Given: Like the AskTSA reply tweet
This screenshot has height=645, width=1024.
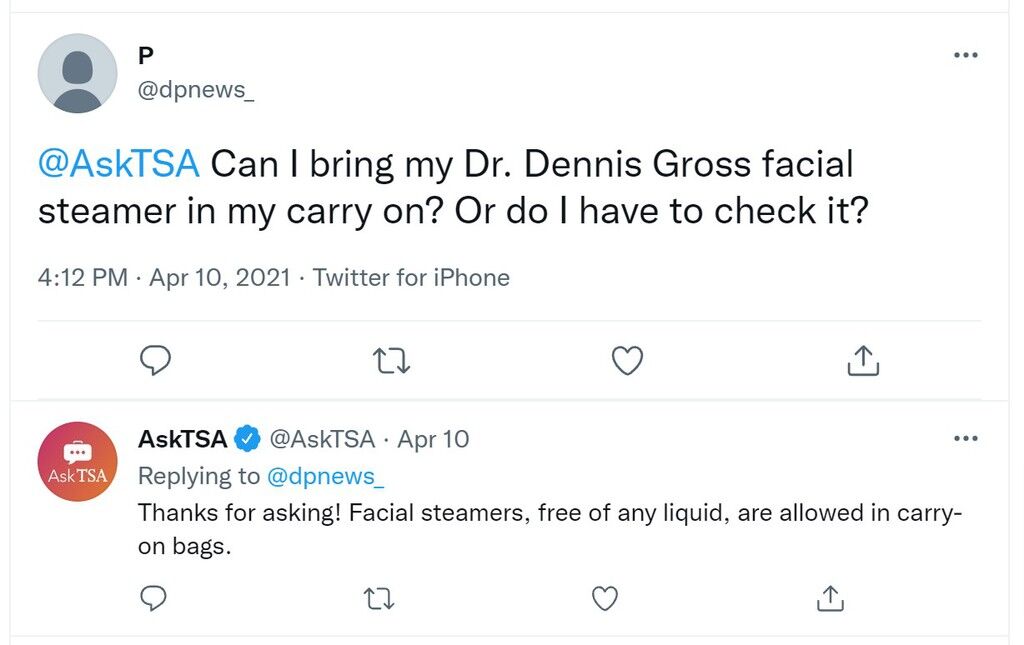Looking at the screenshot, I should pyautogui.click(x=605, y=598).
